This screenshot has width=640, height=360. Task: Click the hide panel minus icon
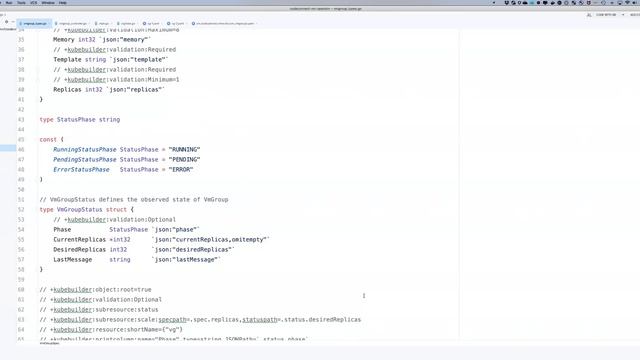point(13,22)
